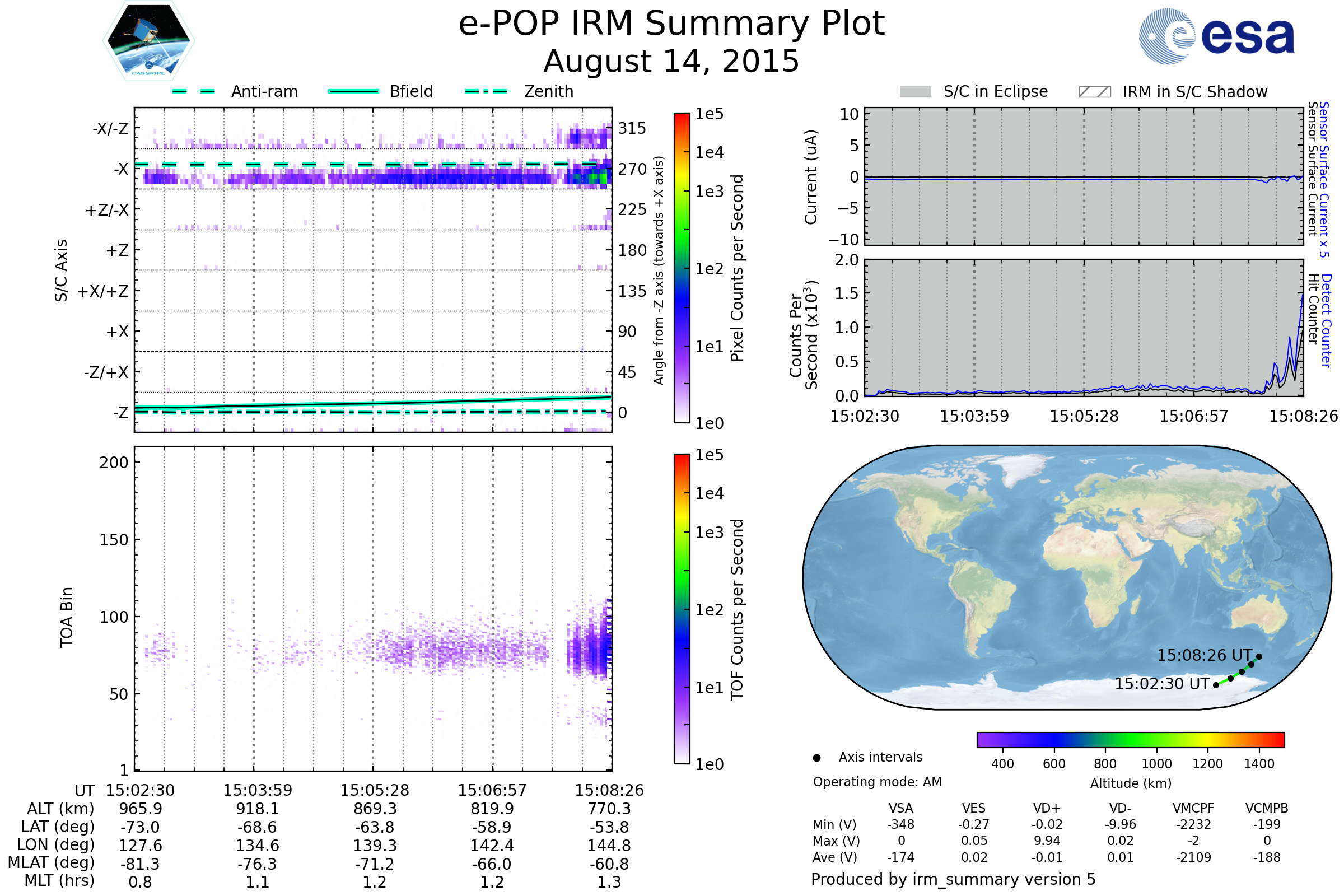Click the CASSIOPE mission logo
This screenshot has height=896, width=1344.
point(148,41)
